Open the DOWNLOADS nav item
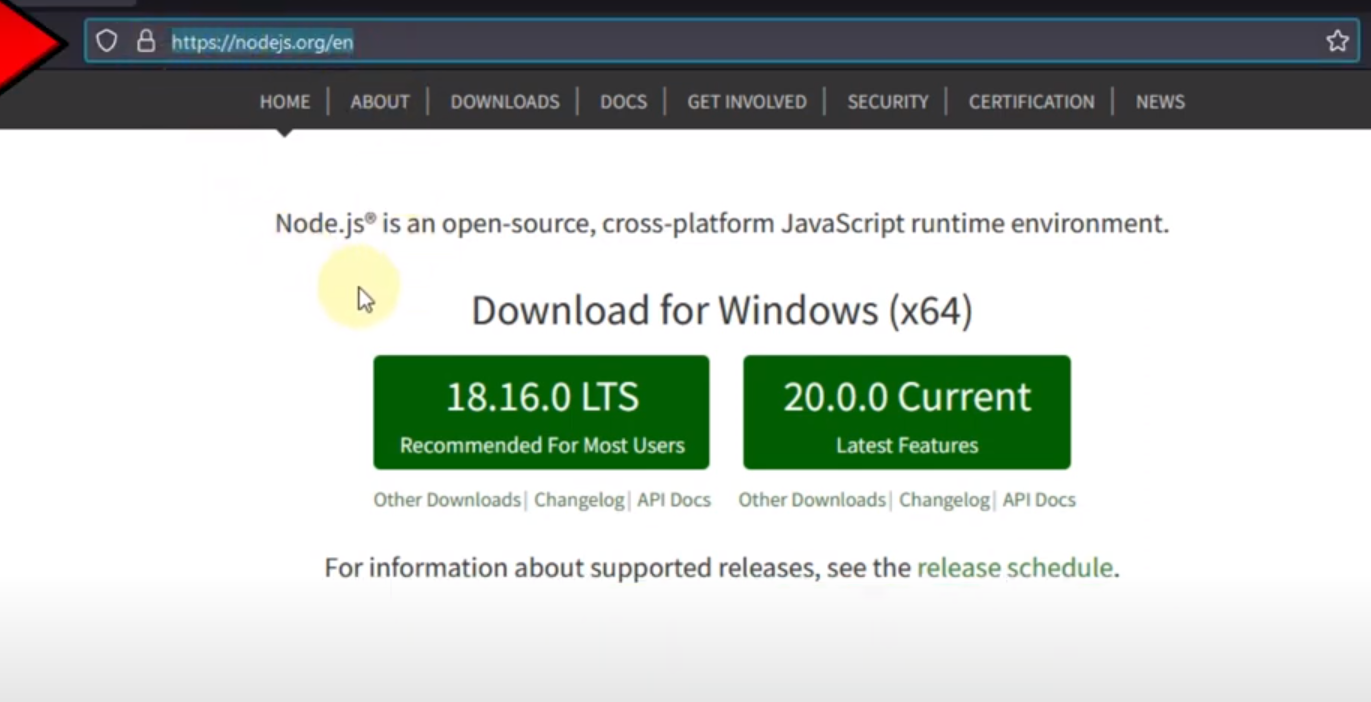1371x702 pixels. [505, 102]
